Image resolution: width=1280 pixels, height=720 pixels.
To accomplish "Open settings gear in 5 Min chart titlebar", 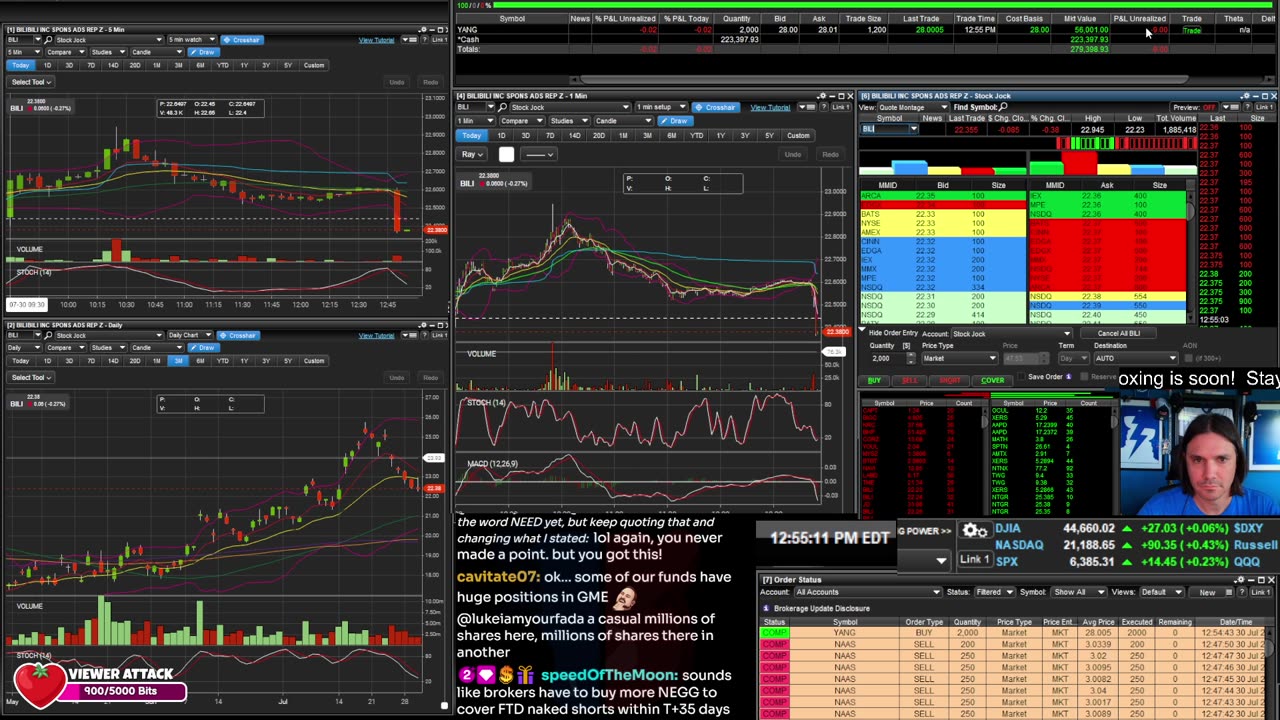I will click(423, 29).
